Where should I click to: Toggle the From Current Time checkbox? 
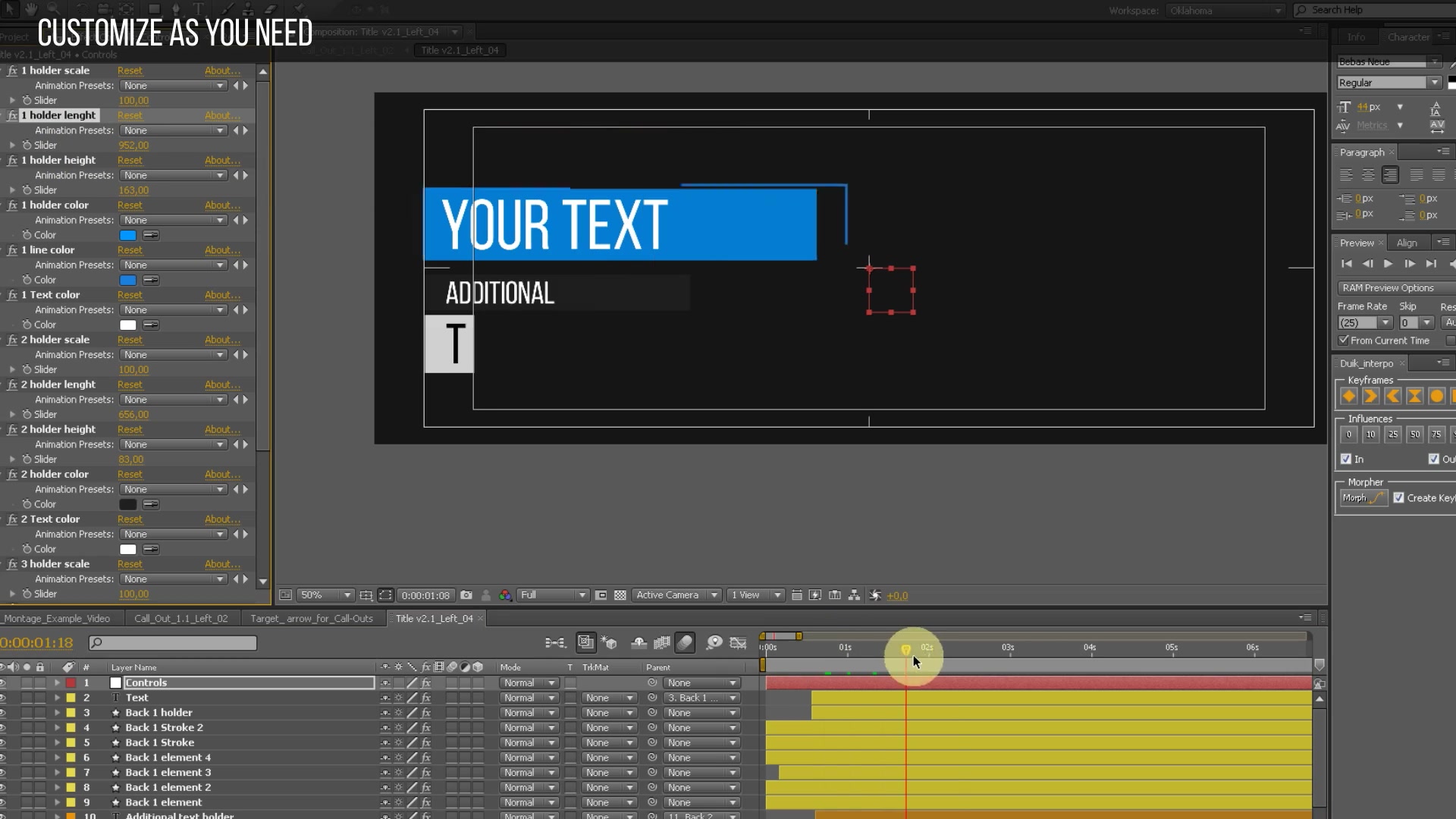click(x=1344, y=340)
